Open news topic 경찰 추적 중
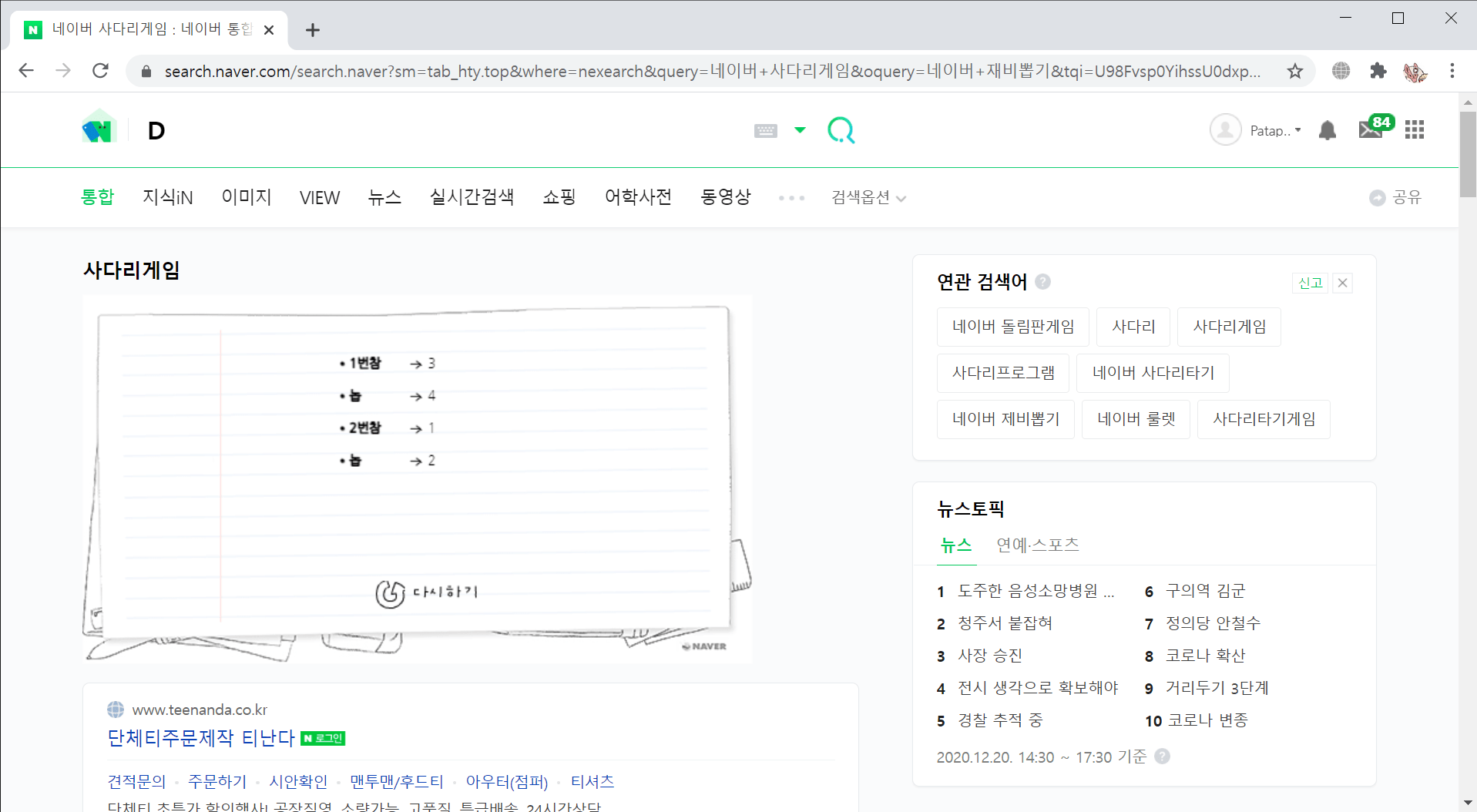 tap(999, 720)
